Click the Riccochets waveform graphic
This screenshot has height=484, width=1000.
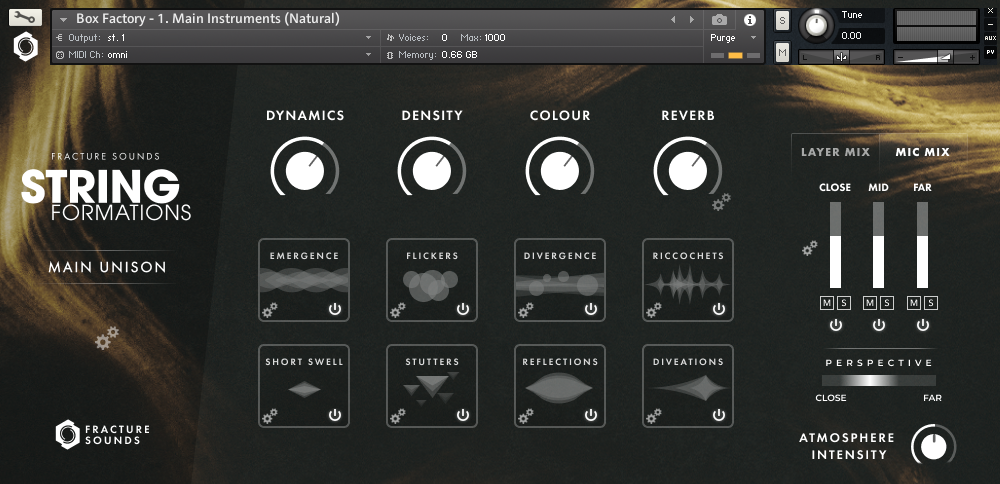coord(688,284)
